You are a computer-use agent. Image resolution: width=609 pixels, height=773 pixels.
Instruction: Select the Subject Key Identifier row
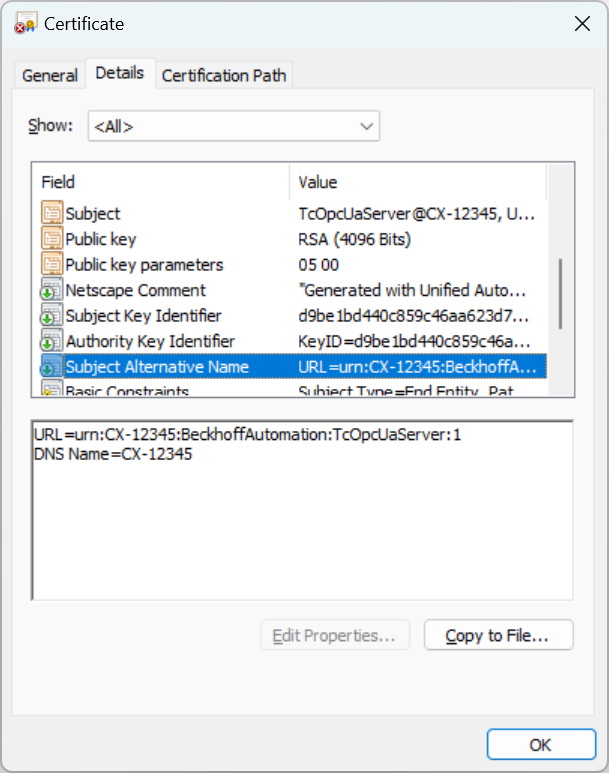[x=293, y=316]
